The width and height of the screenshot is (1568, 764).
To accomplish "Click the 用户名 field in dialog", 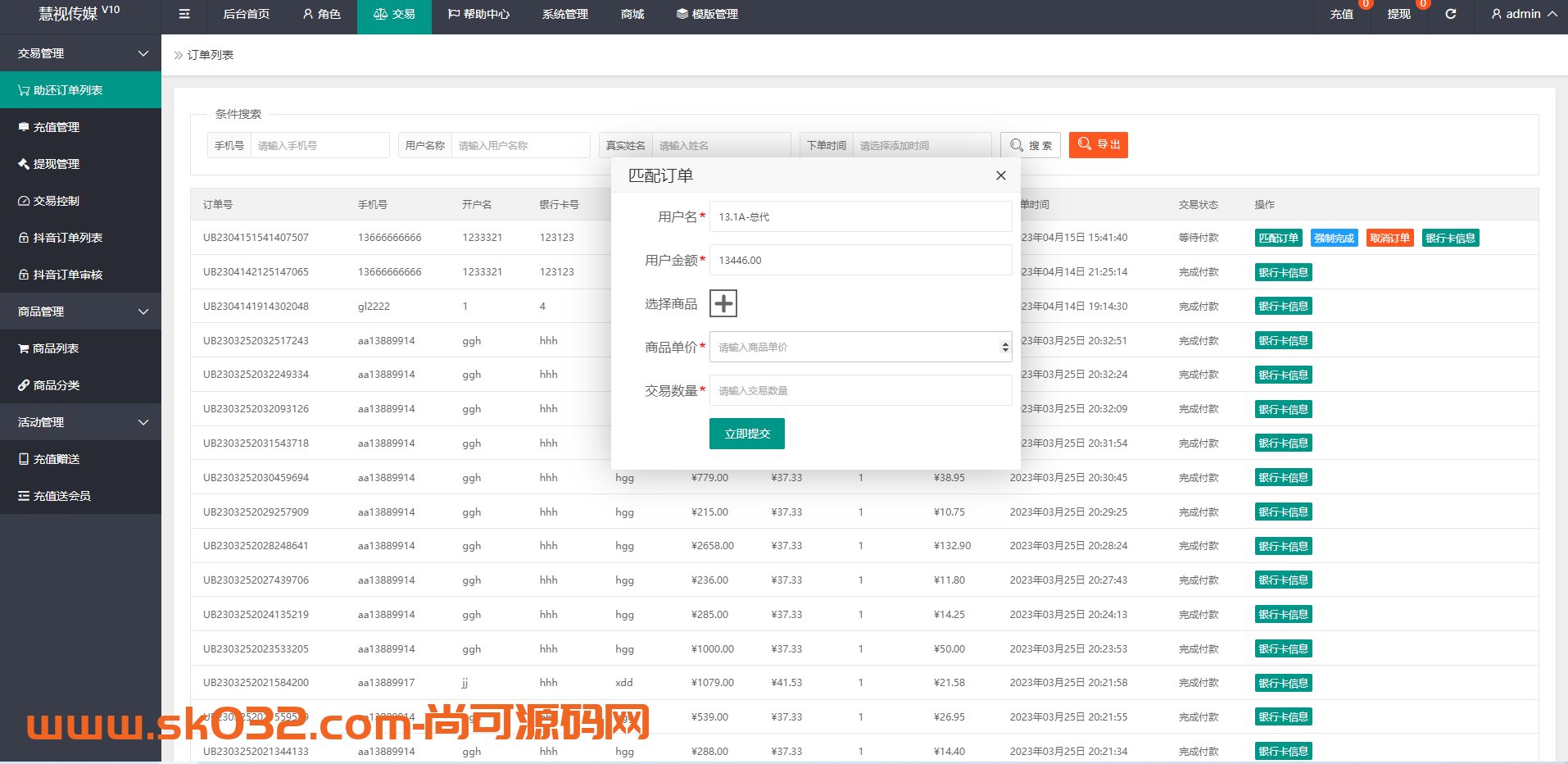I will [860, 216].
